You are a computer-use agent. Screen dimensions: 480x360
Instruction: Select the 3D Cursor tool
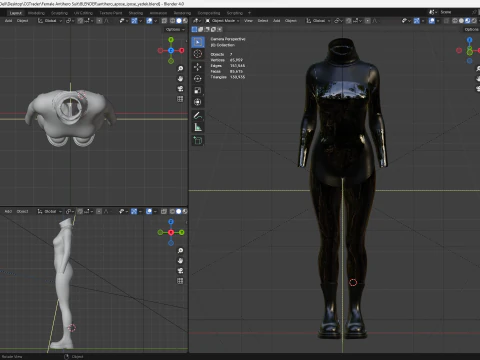tap(198, 54)
